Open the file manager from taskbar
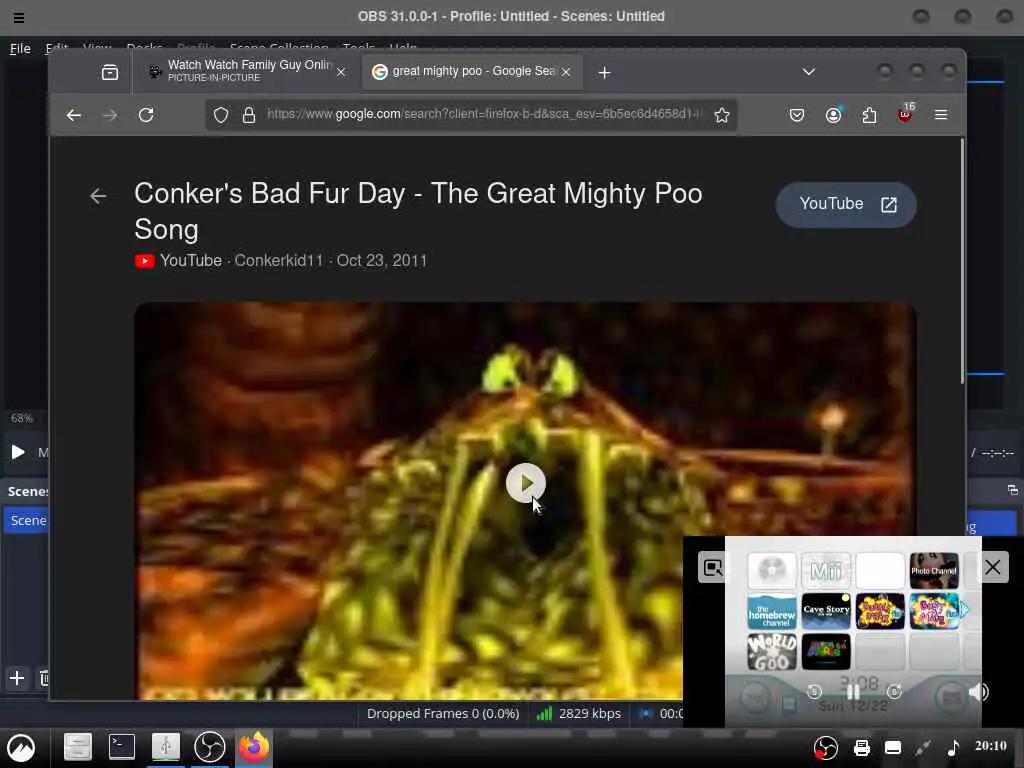The width and height of the screenshot is (1024, 768). tap(78, 747)
